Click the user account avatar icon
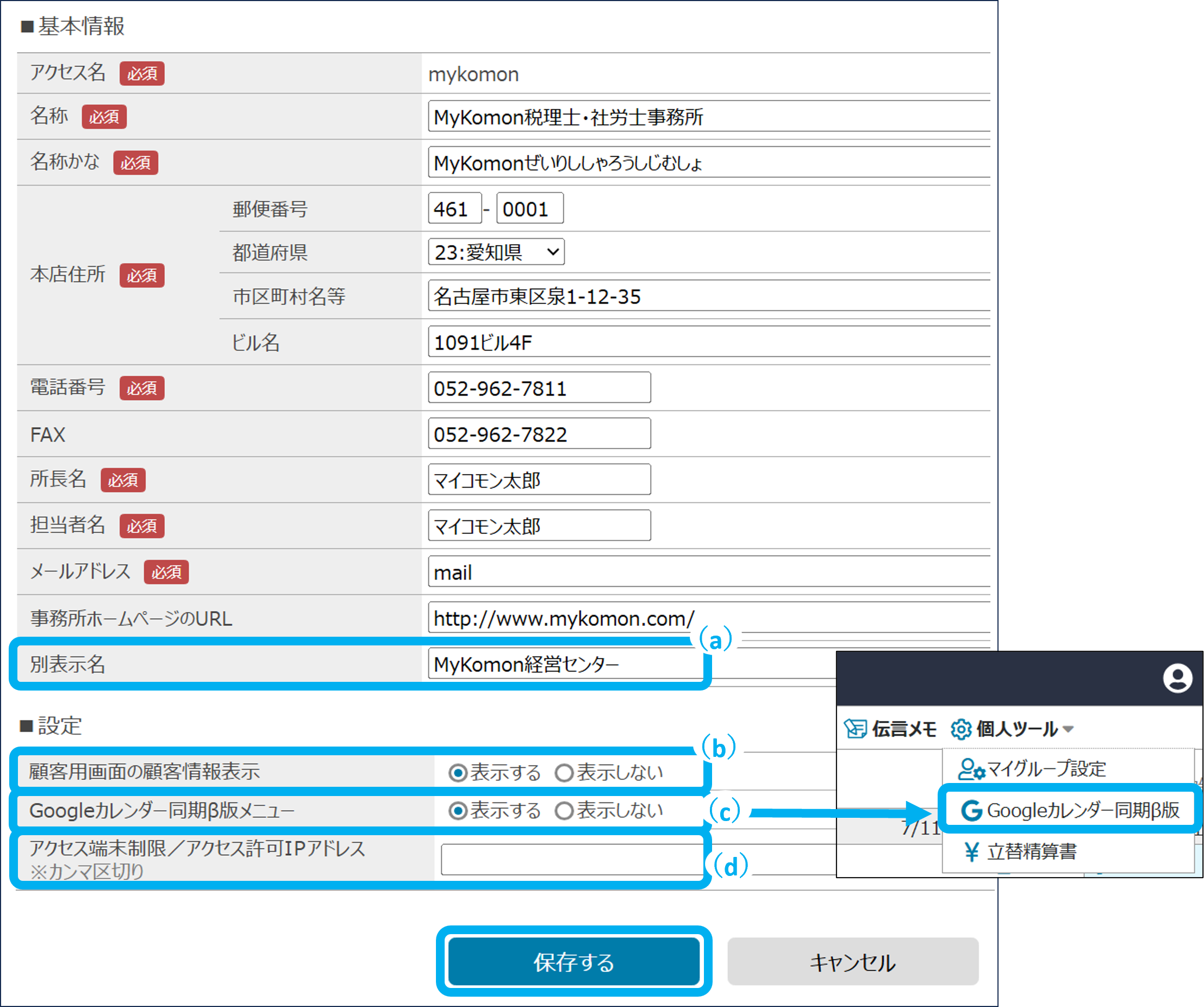Viewport: 1204px width, 1007px height. pos(1177,679)
